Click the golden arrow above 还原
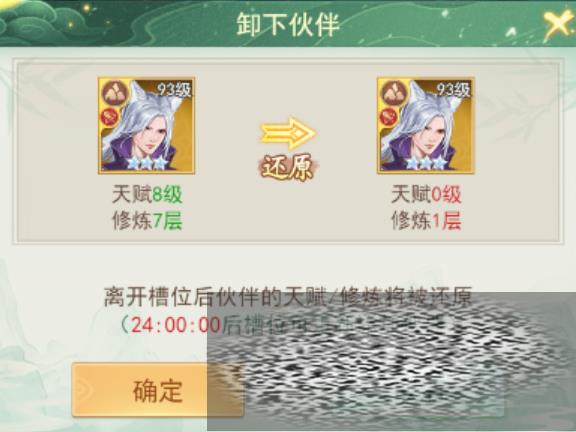Screen dimensions: 576x432 point(288,133)
